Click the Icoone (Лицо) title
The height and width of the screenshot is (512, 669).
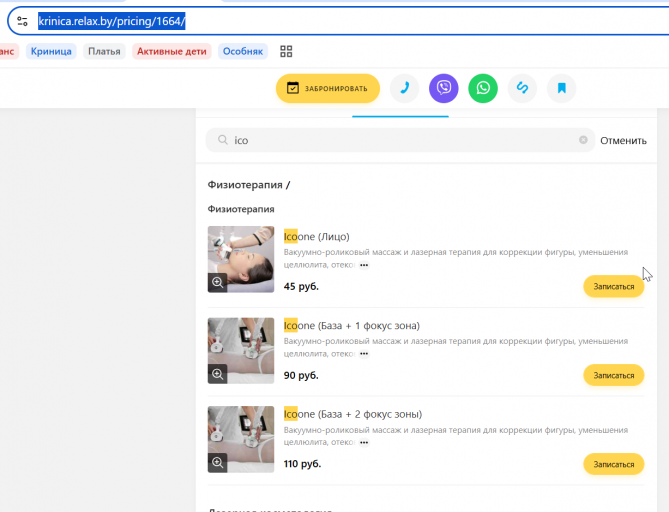[x=317, y=236]
